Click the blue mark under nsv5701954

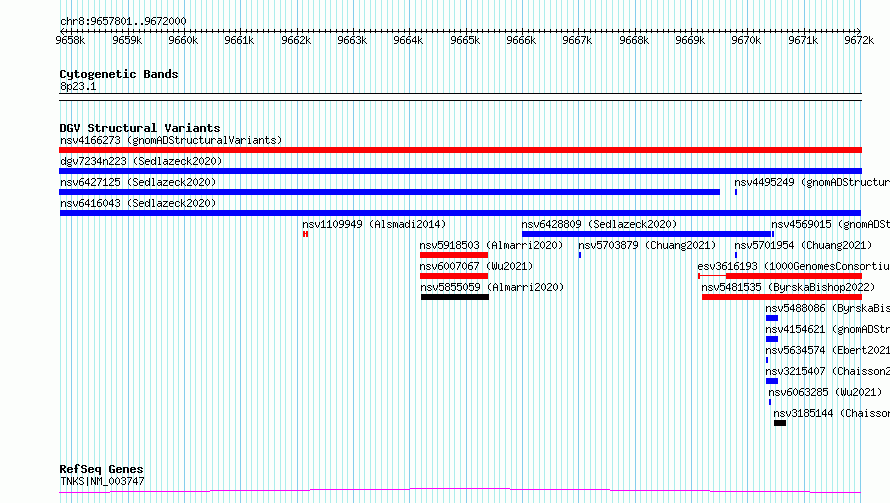click(x=736, y=255)
